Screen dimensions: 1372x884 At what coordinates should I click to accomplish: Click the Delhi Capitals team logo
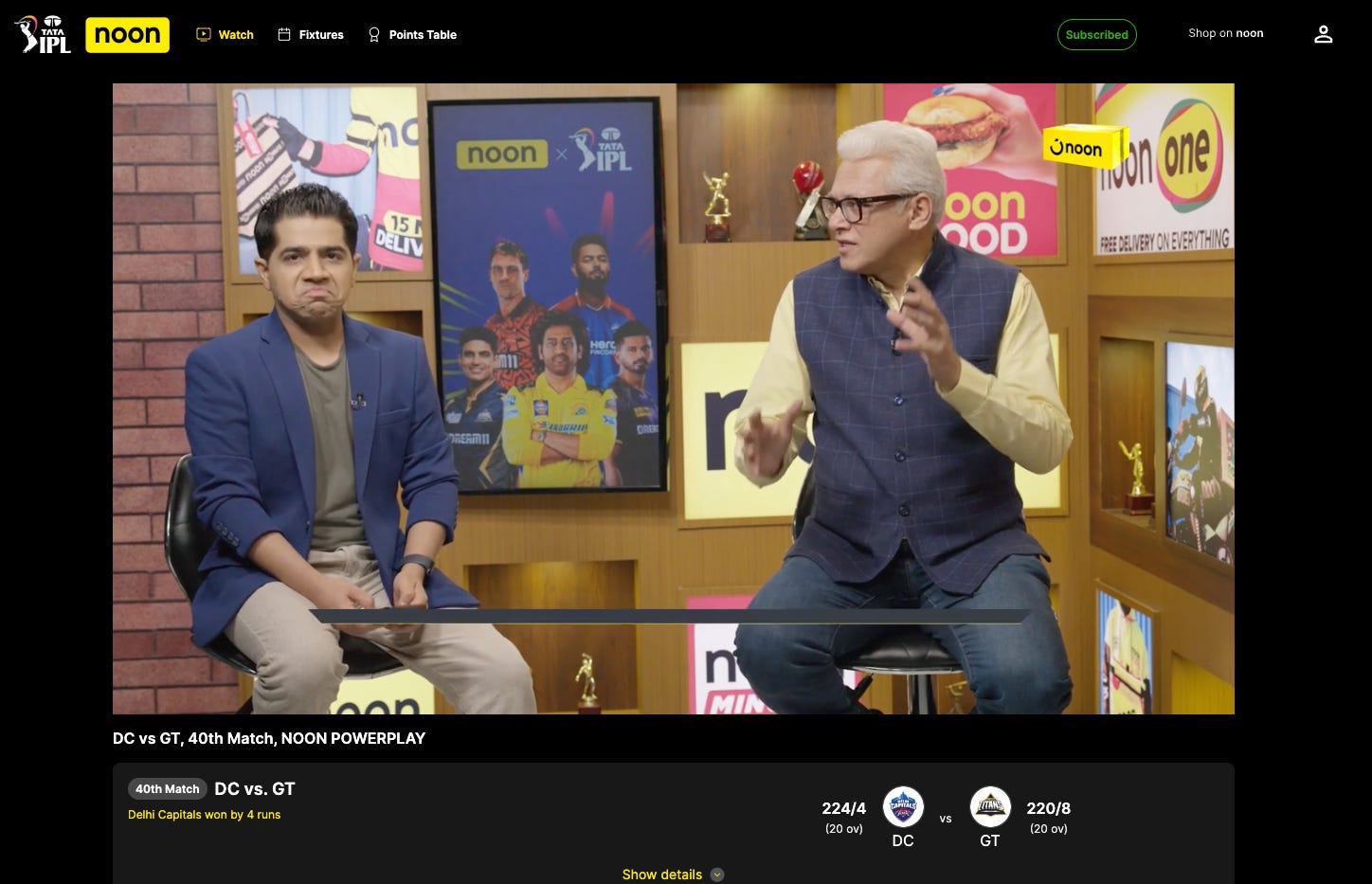click(903, 807)
